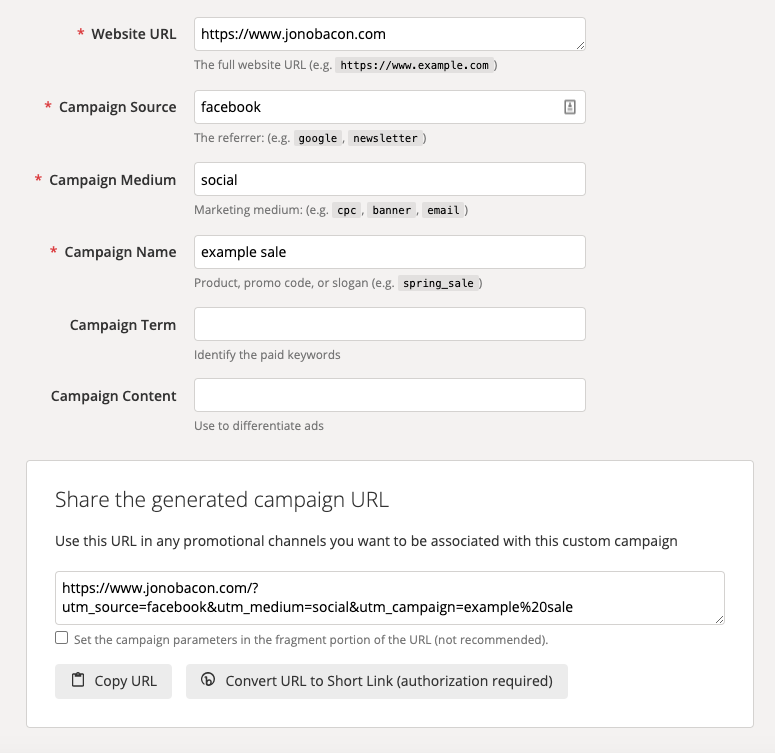Enable campaign parameters in fragment portion checkbox

(62, 638)
